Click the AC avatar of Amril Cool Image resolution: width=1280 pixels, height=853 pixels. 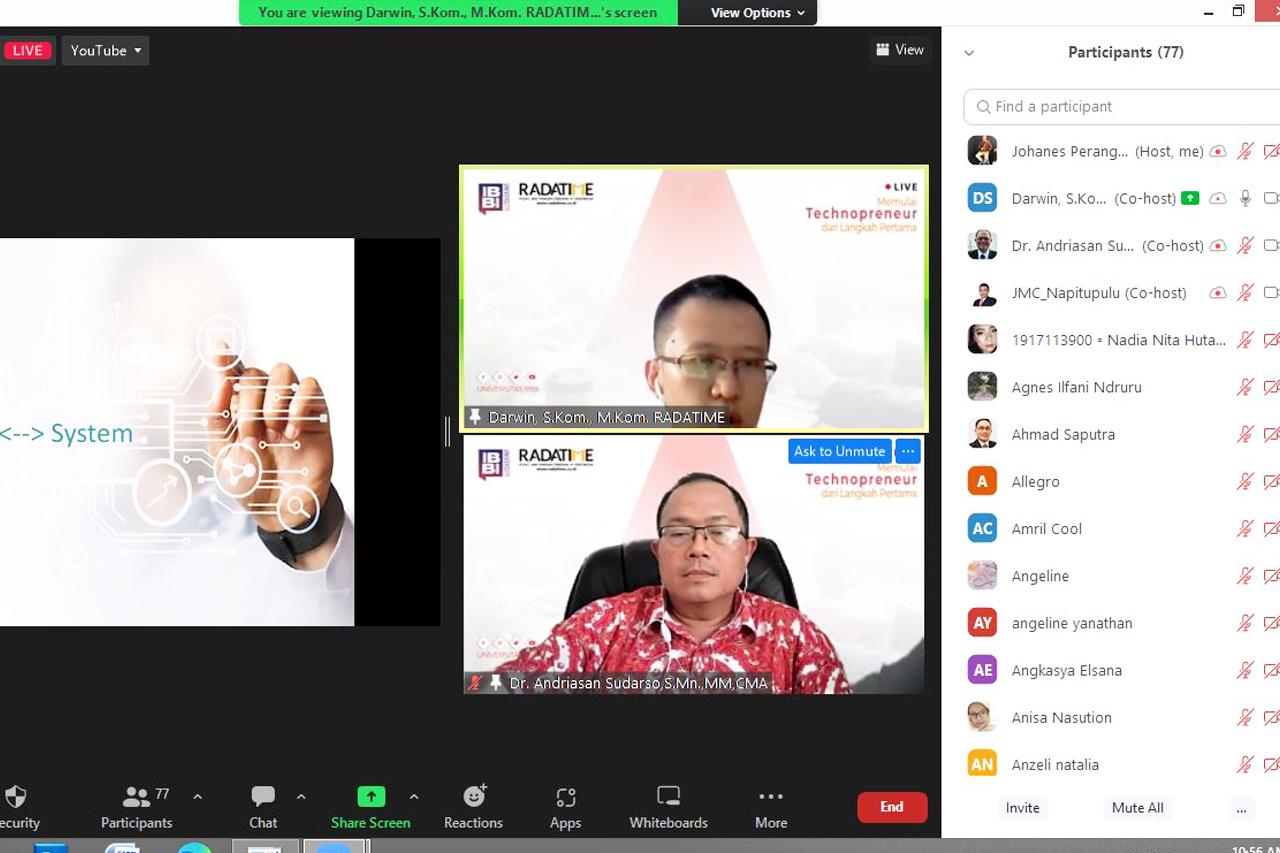pyautogui.click(x=983, y=528)
